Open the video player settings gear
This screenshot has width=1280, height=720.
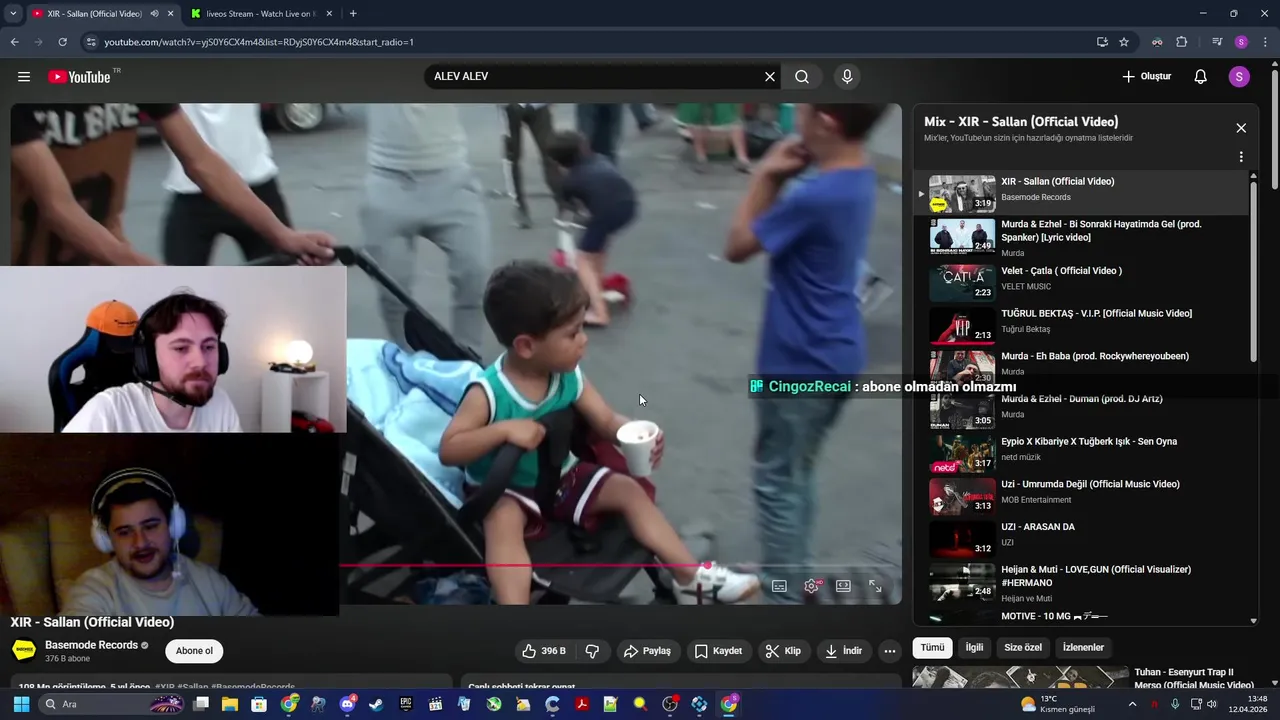(x=811, y=586)
